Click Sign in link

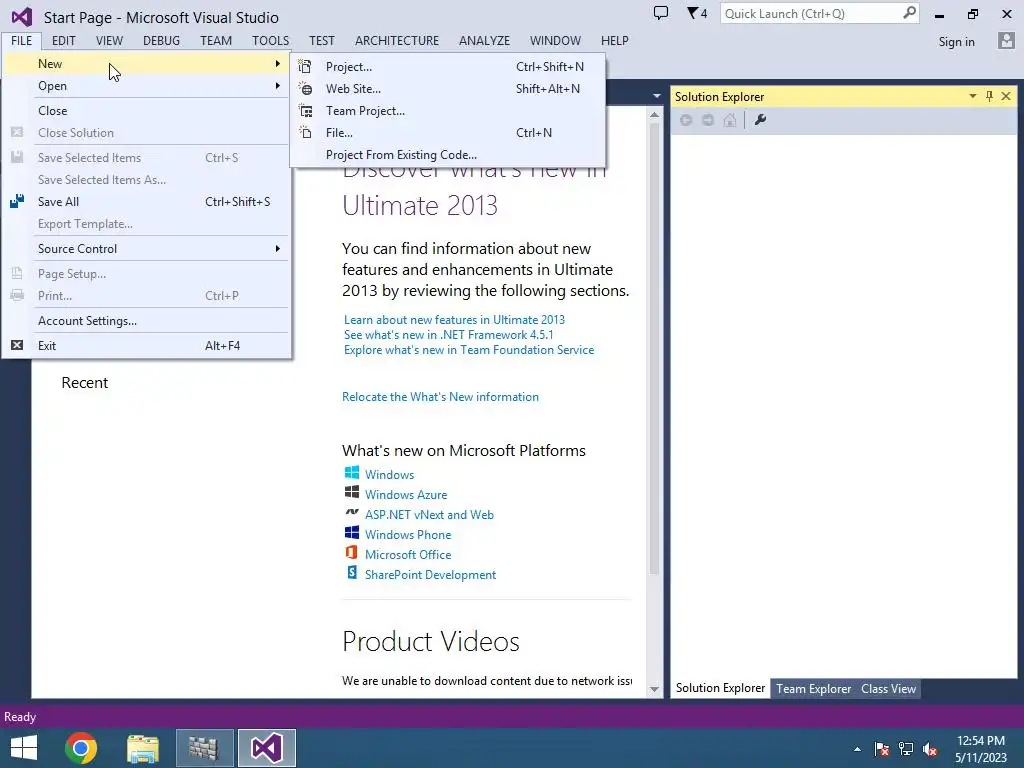[956, 41]
